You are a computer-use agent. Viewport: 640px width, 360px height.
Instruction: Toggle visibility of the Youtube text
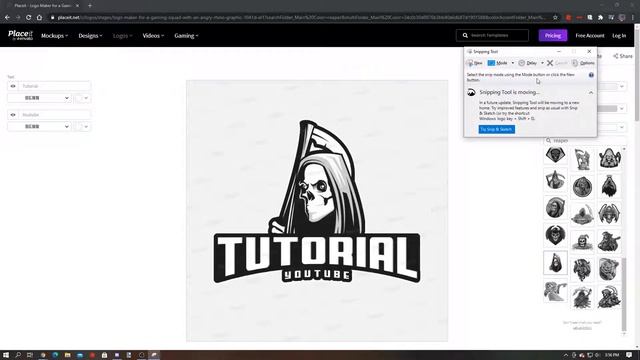(13, 115)
